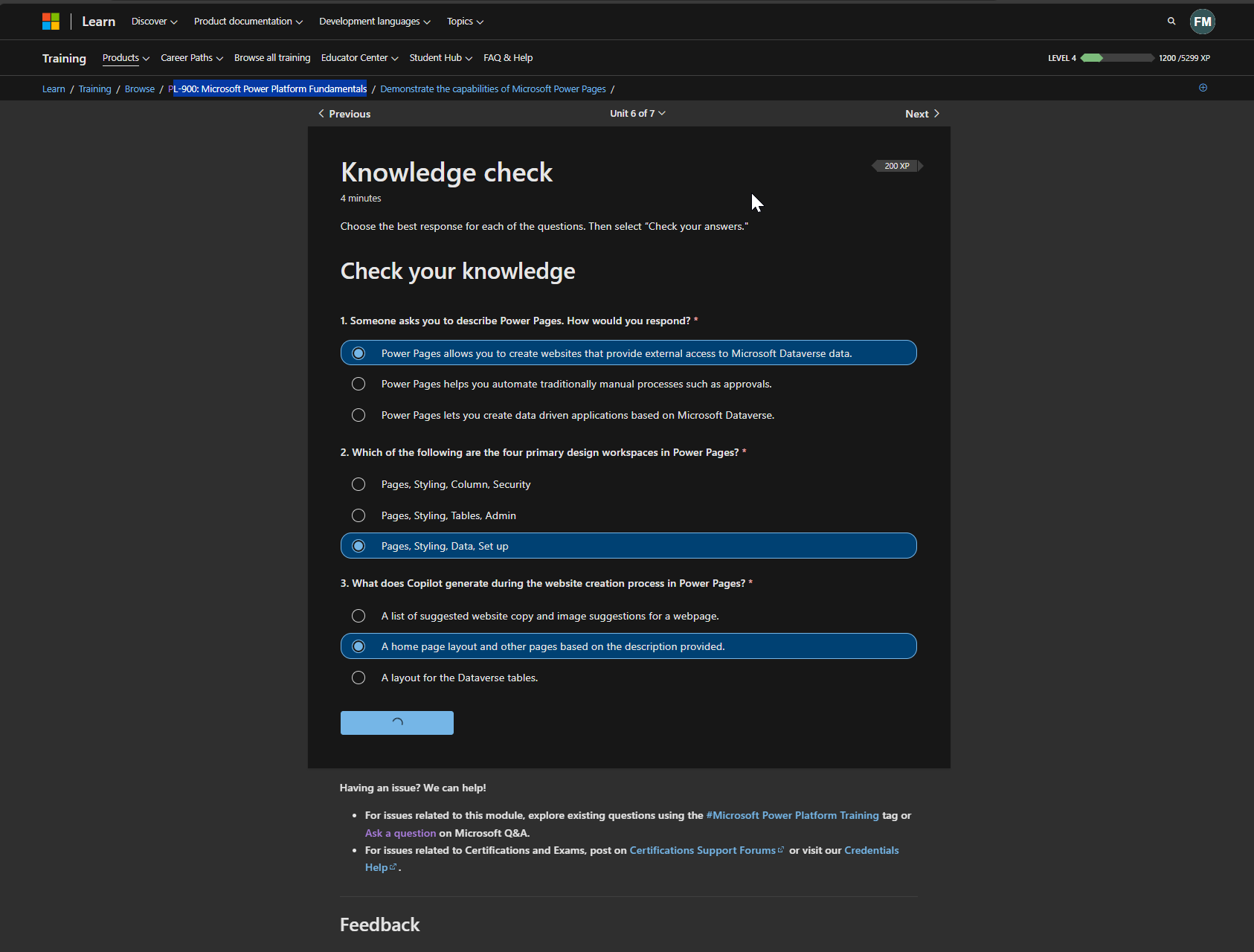This screenshot has height=952, width=1254.
Task: Click the 200 XP badge
Action: click(x=897, y=166)
